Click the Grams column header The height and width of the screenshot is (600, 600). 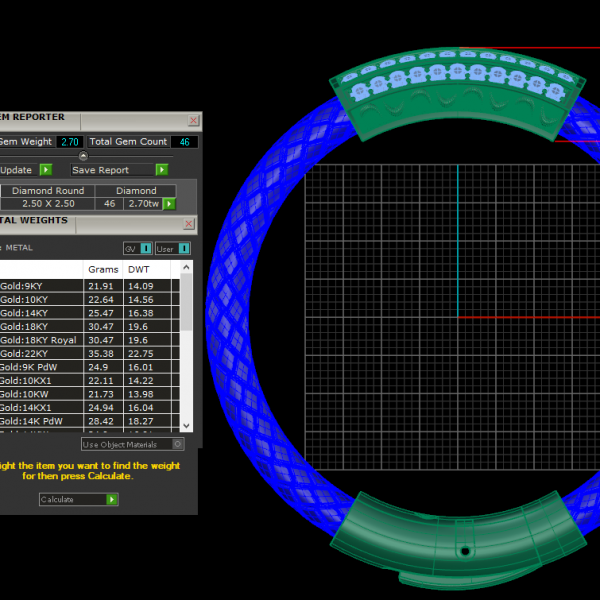[103, 270]
